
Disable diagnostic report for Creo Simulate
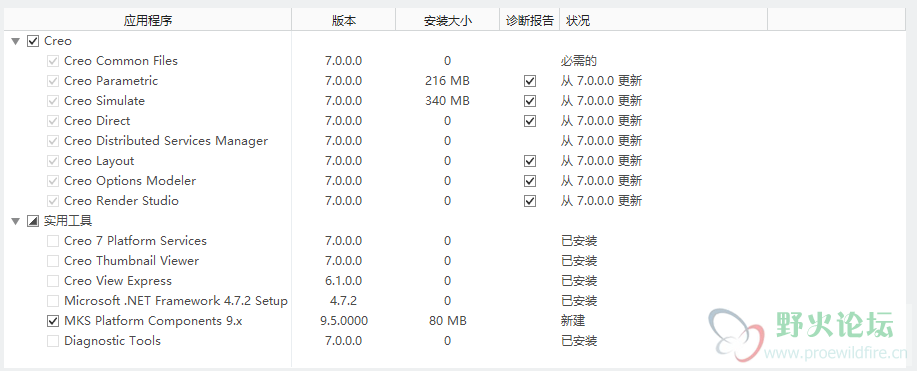coord(530,101)
